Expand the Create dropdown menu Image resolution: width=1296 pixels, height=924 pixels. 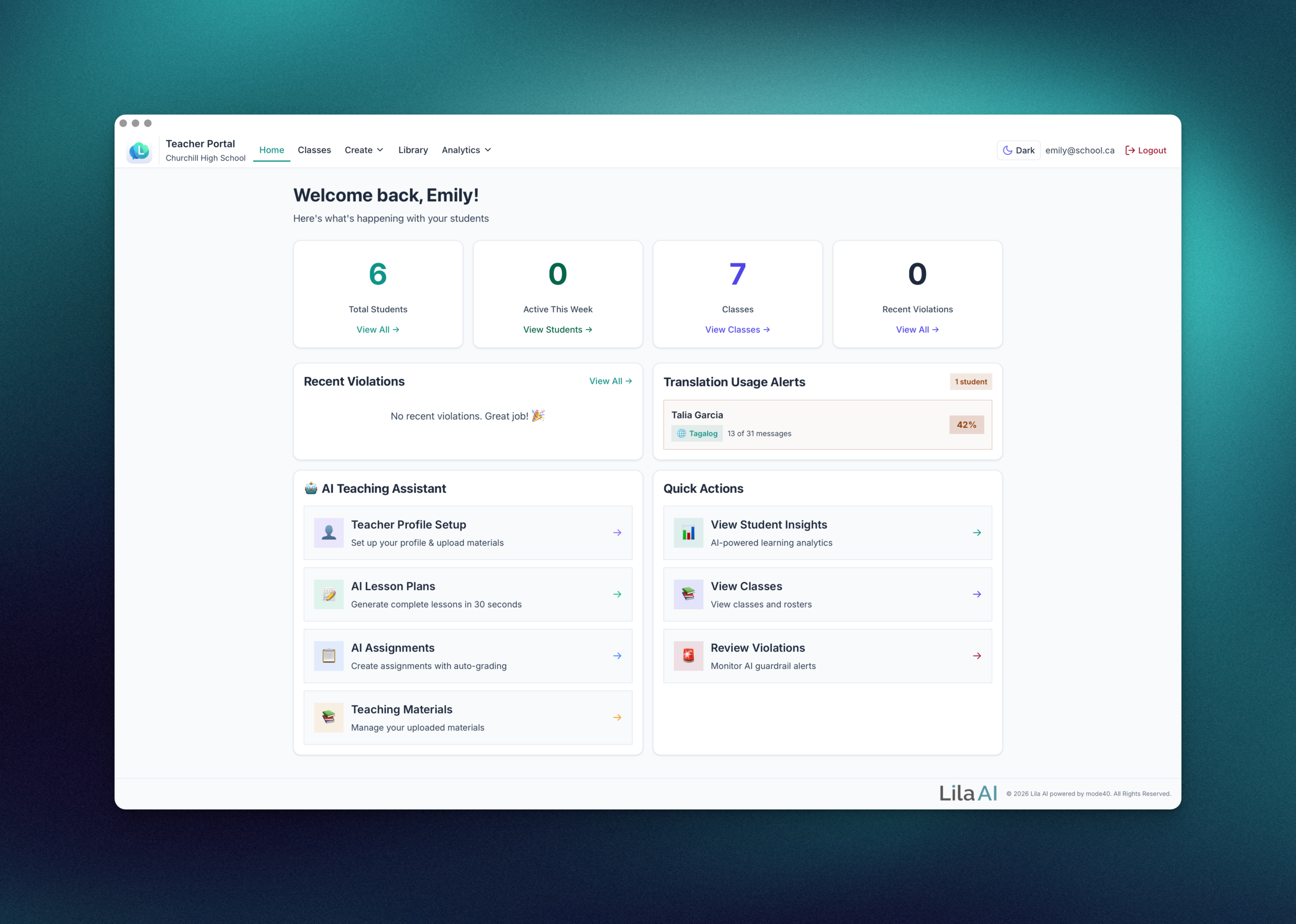(364, 150)
